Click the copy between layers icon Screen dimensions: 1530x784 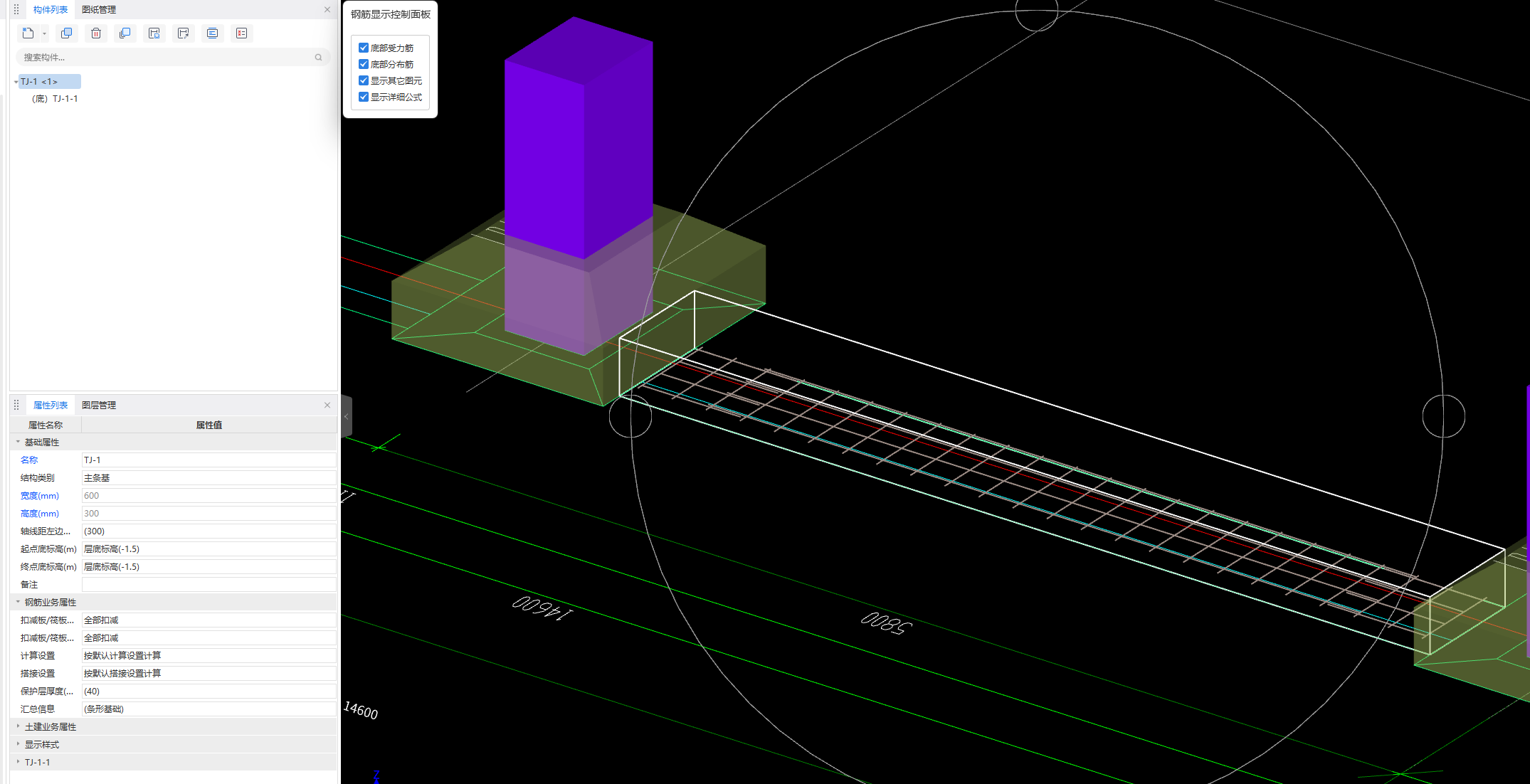tap(125, 33)
